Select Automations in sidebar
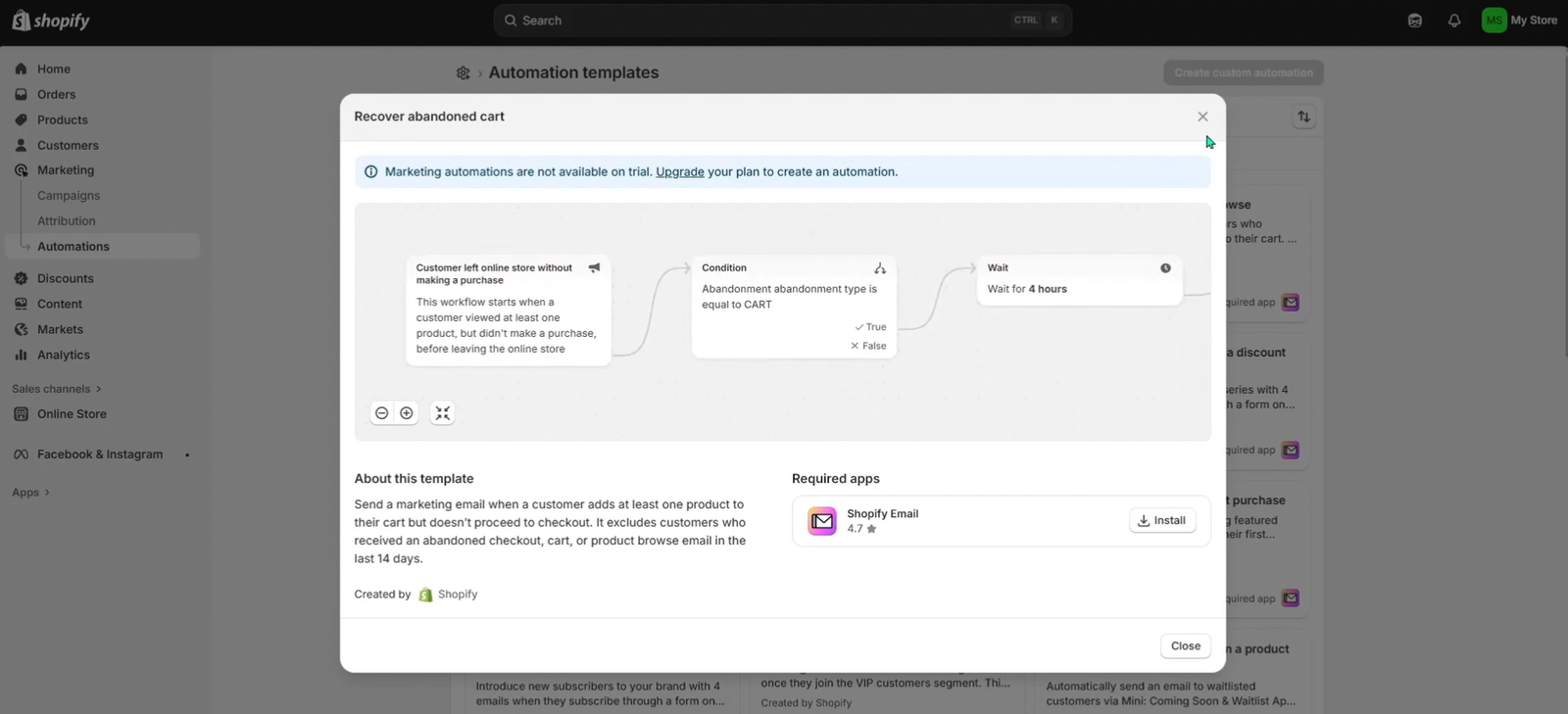 pos(102,246)
